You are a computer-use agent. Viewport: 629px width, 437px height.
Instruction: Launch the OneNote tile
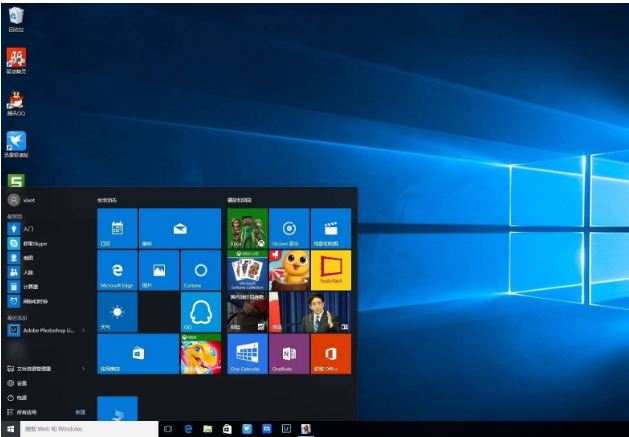(x=289, y=354)
